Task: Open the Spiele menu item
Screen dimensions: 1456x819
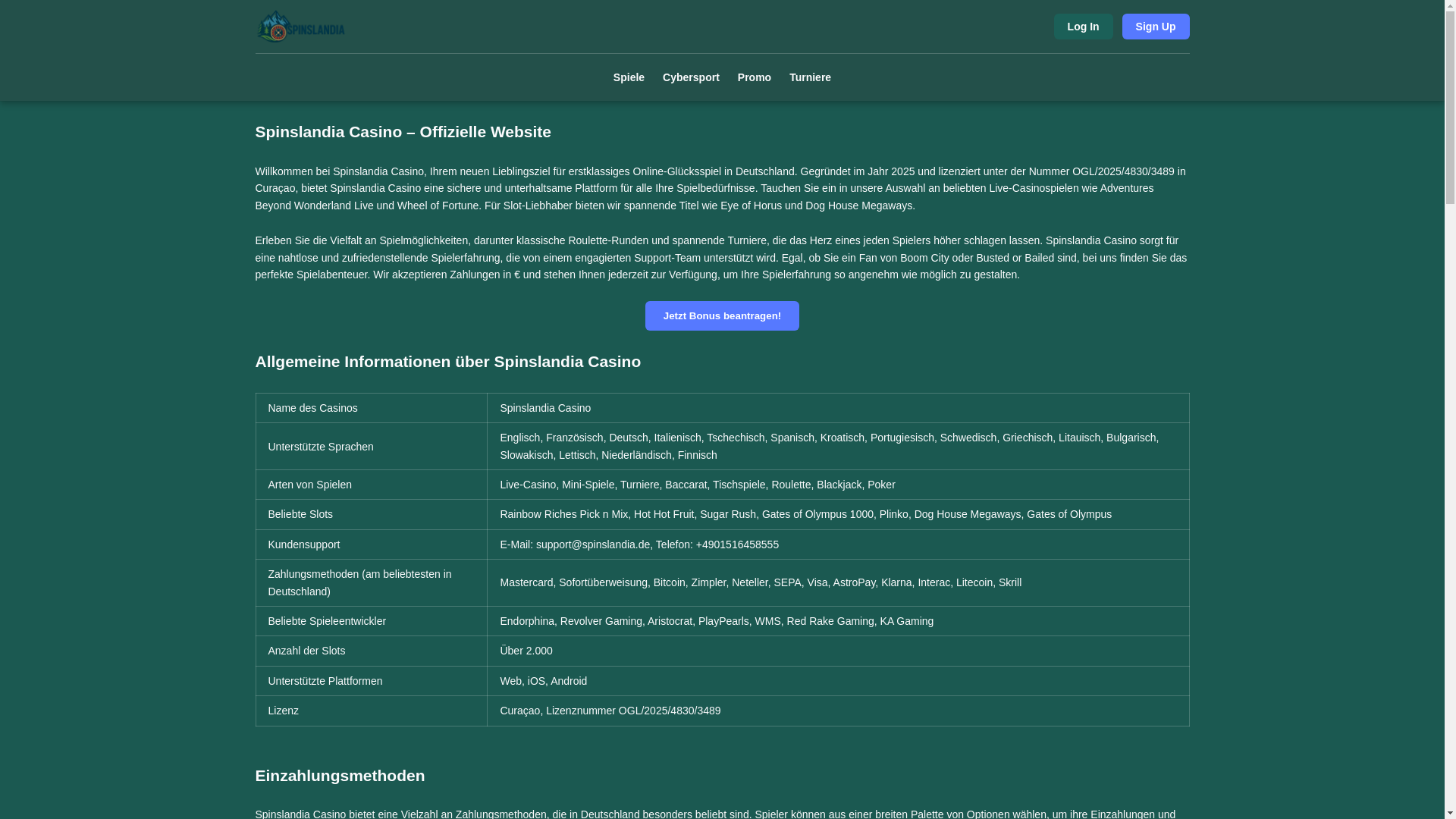Action: click(629, 77)
